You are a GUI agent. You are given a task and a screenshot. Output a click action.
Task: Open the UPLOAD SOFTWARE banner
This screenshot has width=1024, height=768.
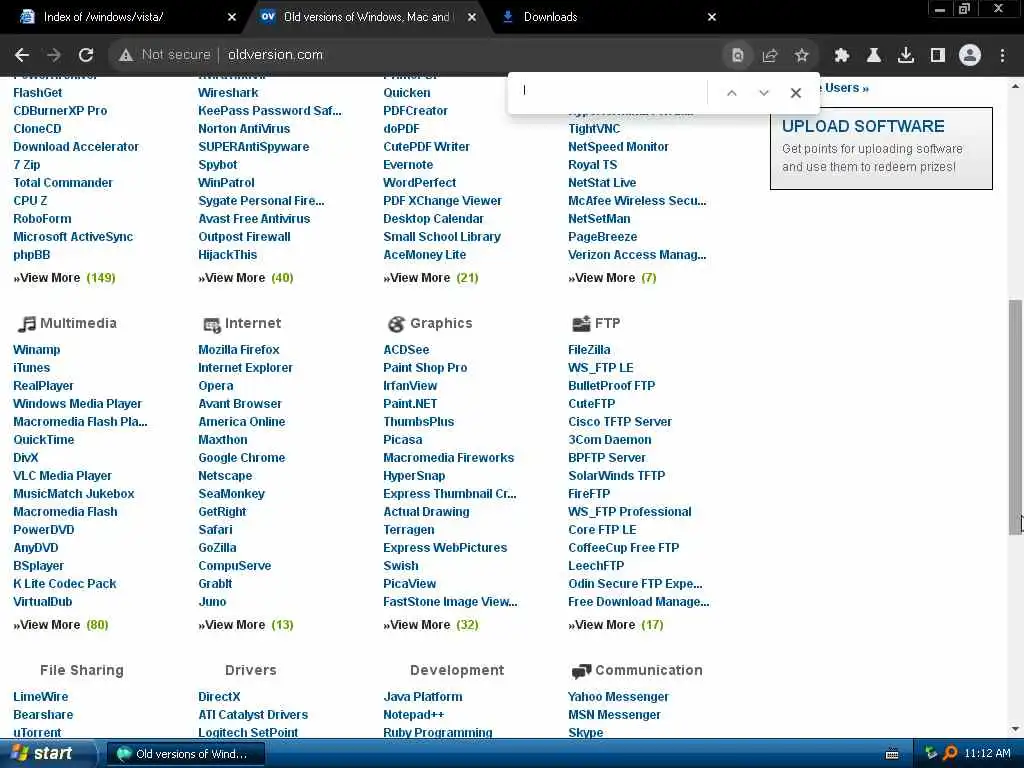click(x=881, y=149)
